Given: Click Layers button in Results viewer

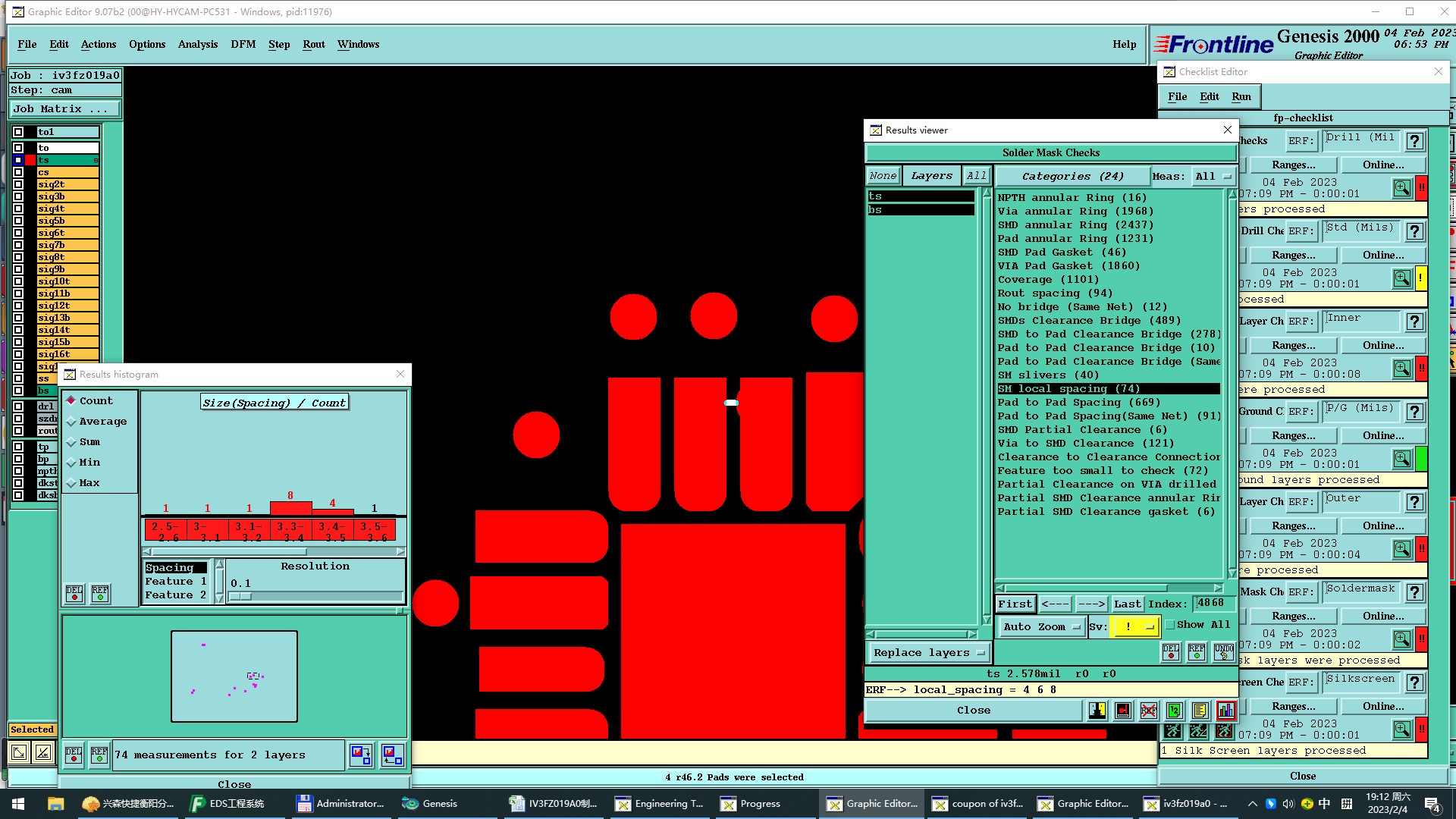Looking at the screenshot, I should (x=931, y=176).
